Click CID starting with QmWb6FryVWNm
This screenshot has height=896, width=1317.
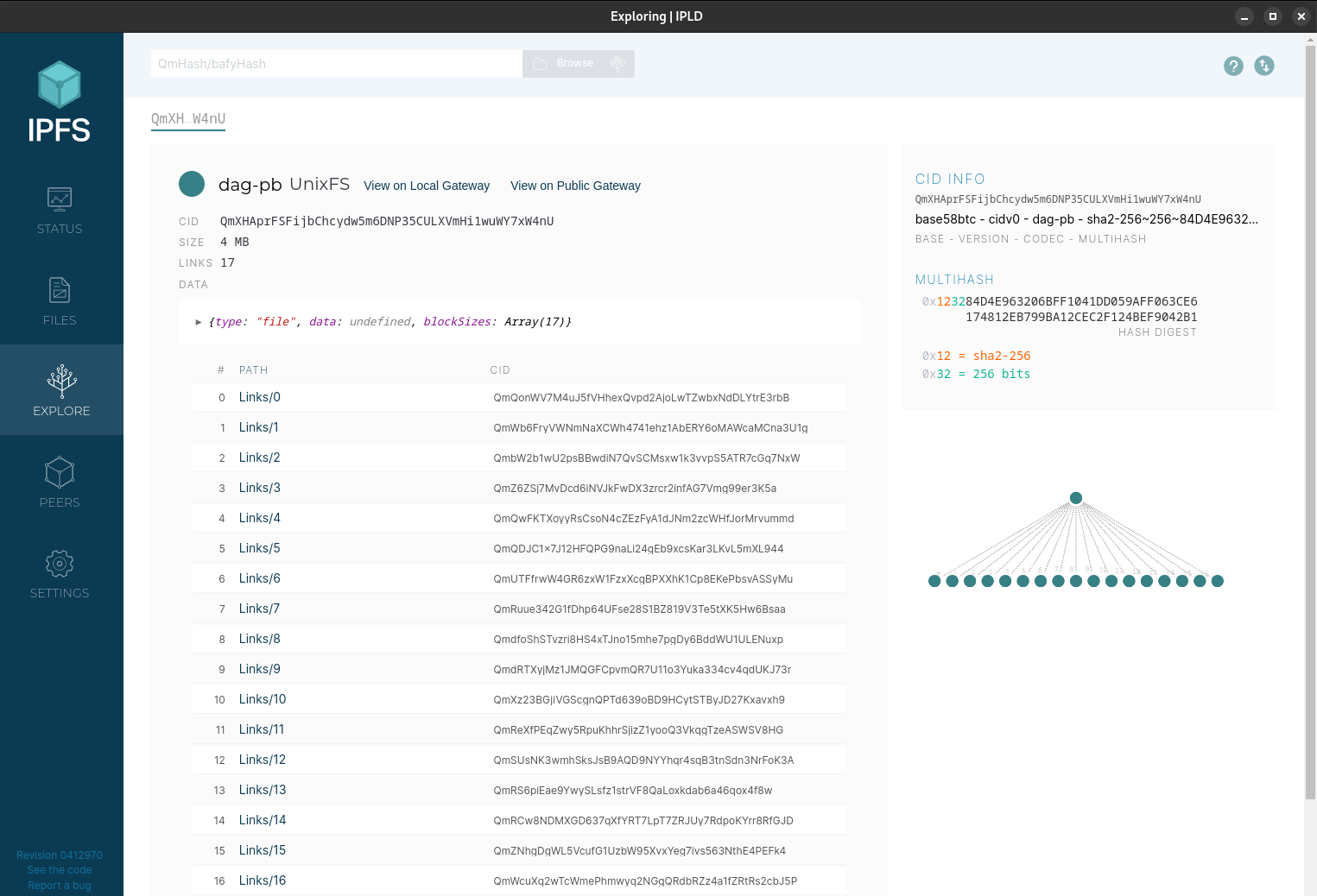point(651,428)
